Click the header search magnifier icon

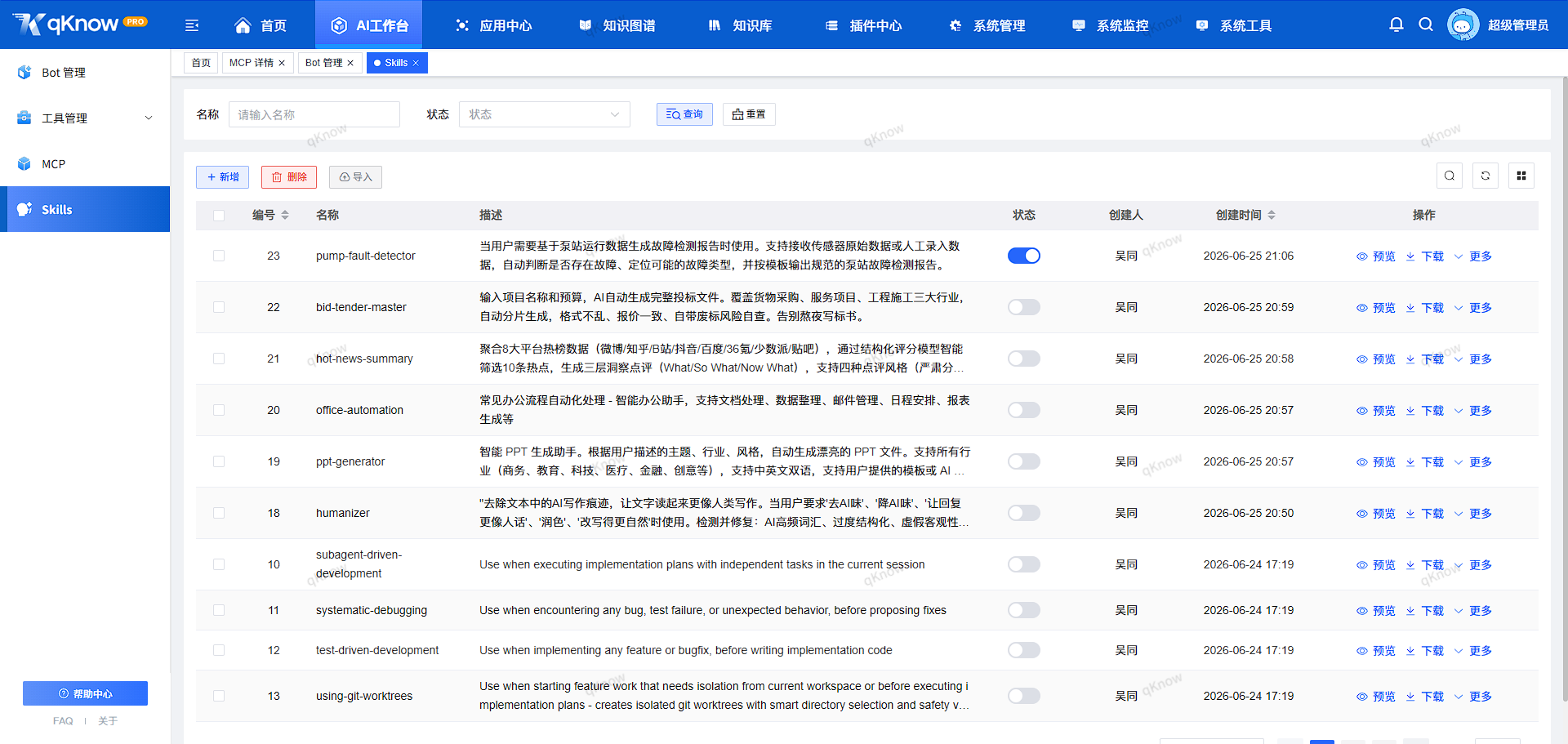point(1426,25)
